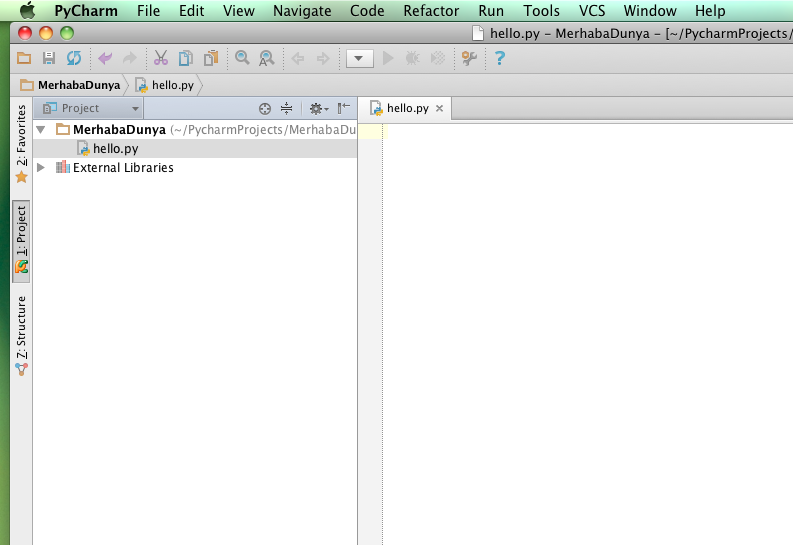Click into the first editor line
793x545 pixels.
(x=588, y=131)
